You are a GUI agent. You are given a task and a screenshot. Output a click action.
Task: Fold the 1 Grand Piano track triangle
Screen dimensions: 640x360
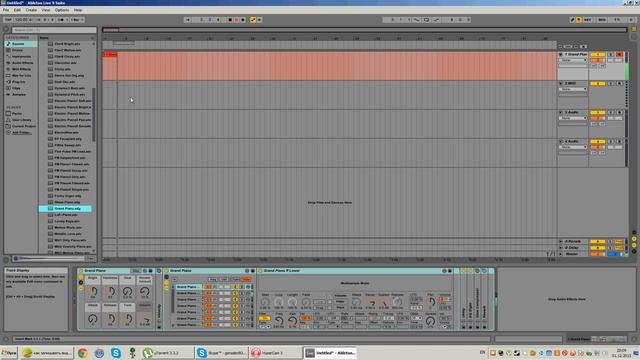tap(561, 54)
